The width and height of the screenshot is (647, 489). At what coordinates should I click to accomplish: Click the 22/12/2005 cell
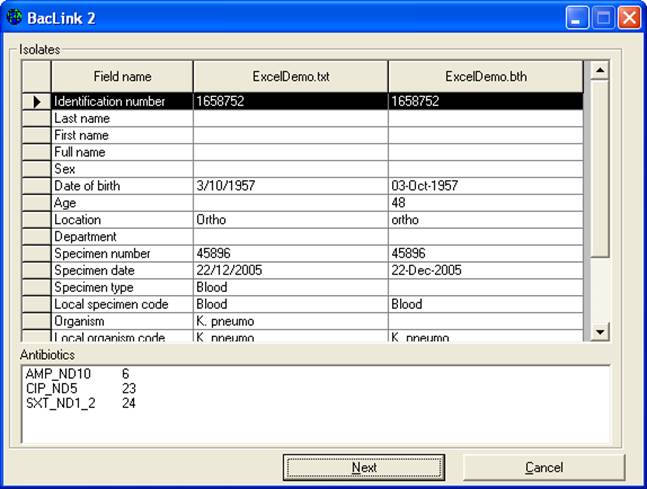pyautogui.click(x=291, y=271)
